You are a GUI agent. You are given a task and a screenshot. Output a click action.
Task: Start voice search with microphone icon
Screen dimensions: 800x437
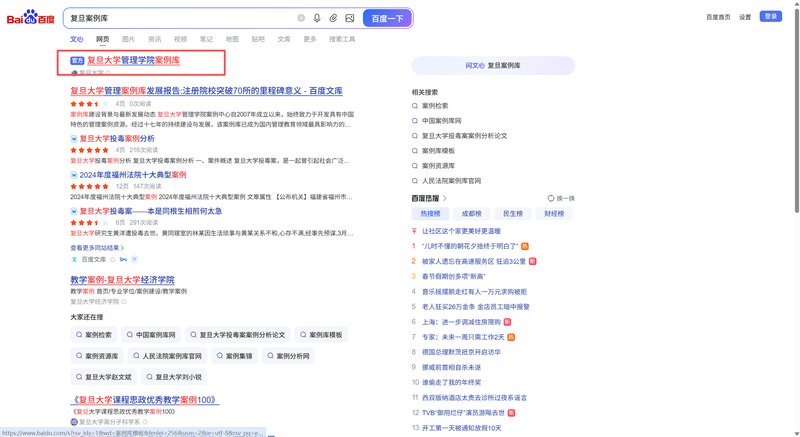[317, 18]
